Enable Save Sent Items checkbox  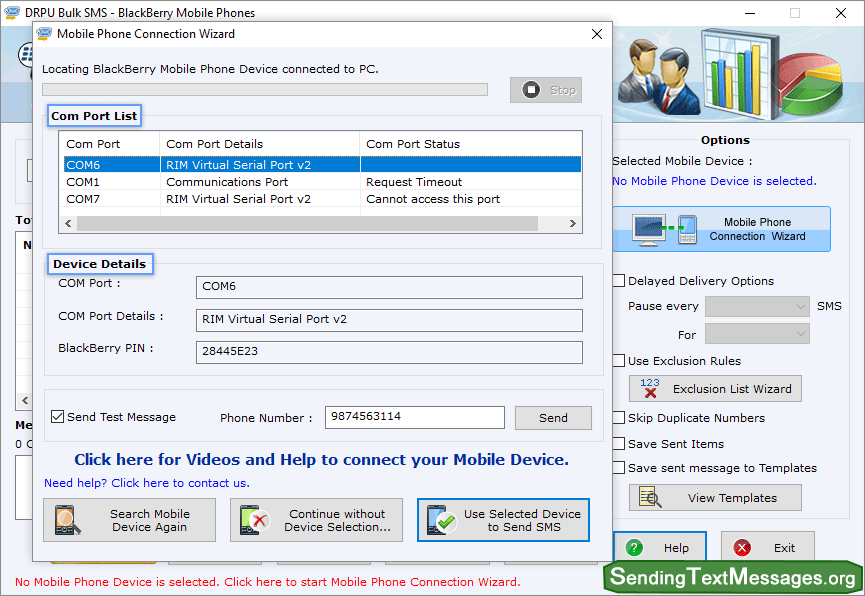pos(619,443)
